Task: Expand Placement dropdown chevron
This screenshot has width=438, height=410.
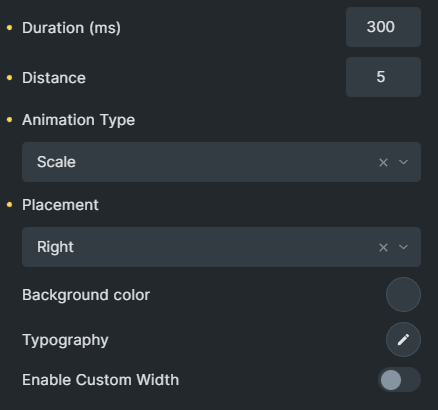Action: [x=403, y=247]
